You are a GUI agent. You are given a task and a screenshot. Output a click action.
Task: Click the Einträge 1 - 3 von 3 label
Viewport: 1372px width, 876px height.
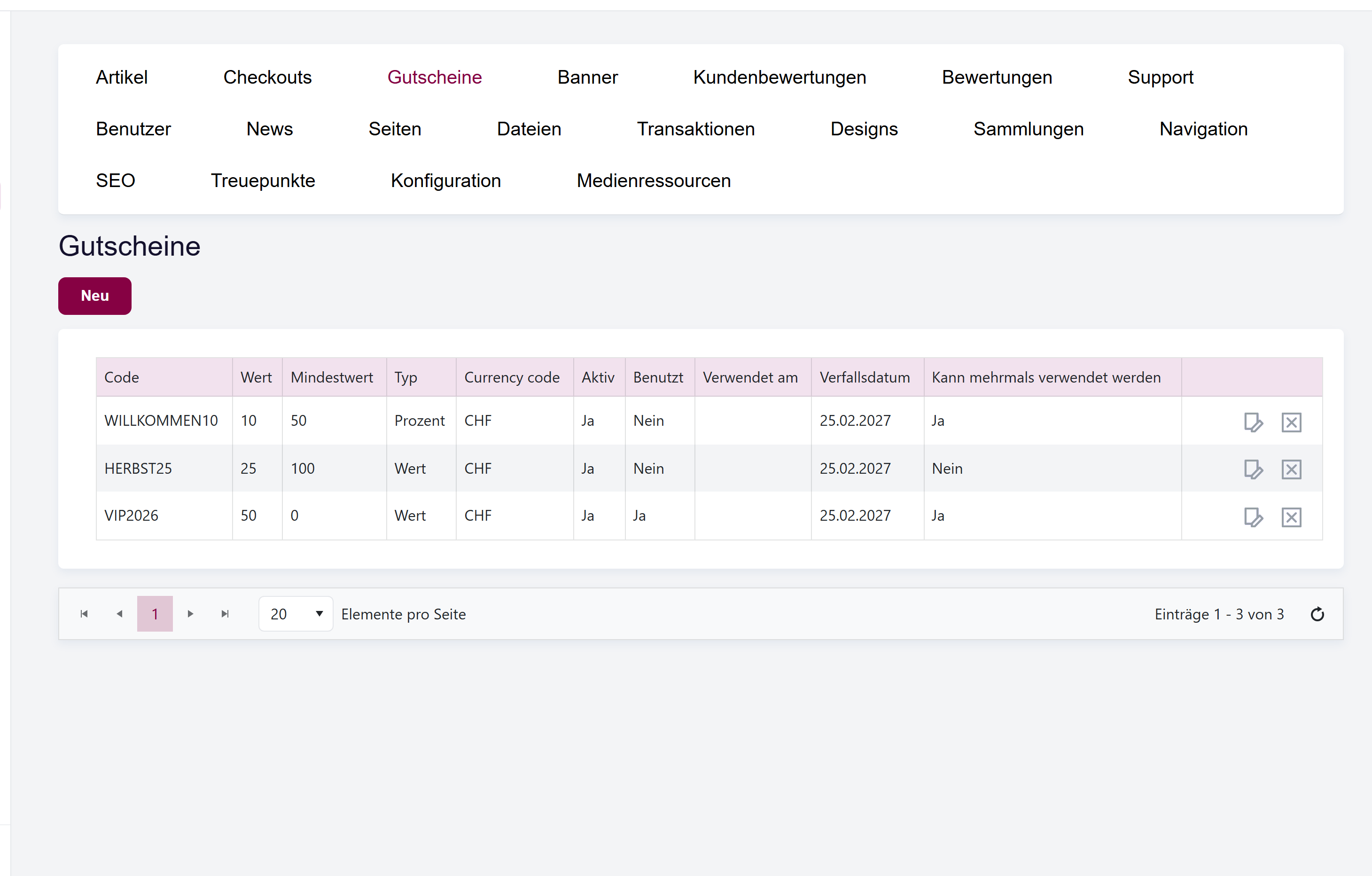1219,614
